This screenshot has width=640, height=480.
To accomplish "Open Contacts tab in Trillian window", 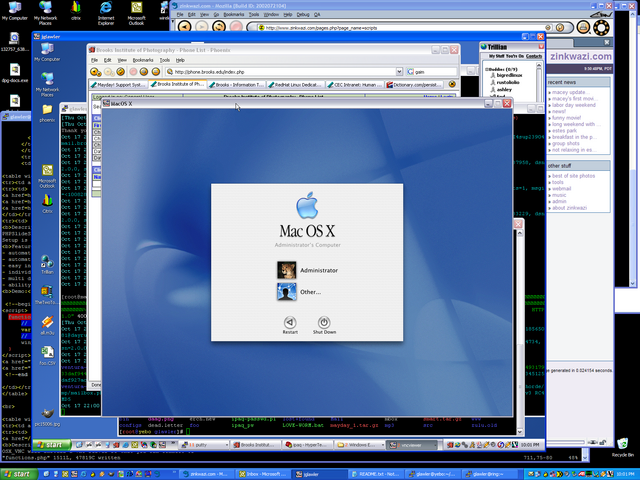I will pyautogui.click(x=534, y=56).
